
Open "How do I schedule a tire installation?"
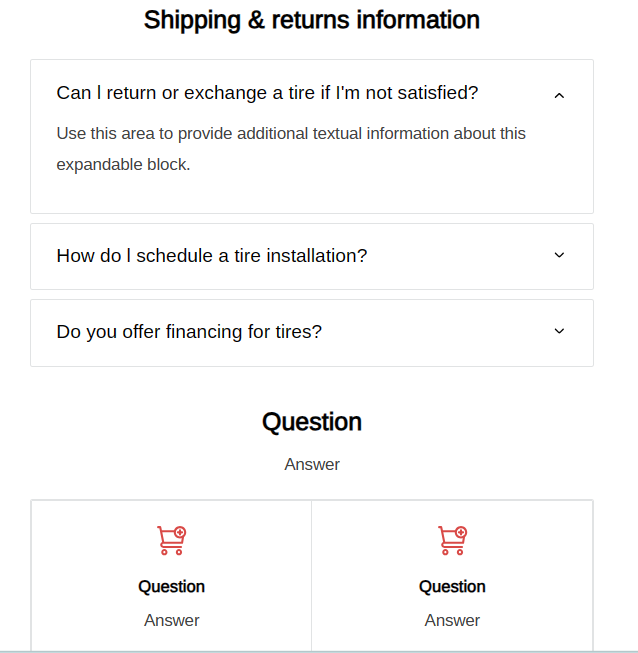point(212,256)
